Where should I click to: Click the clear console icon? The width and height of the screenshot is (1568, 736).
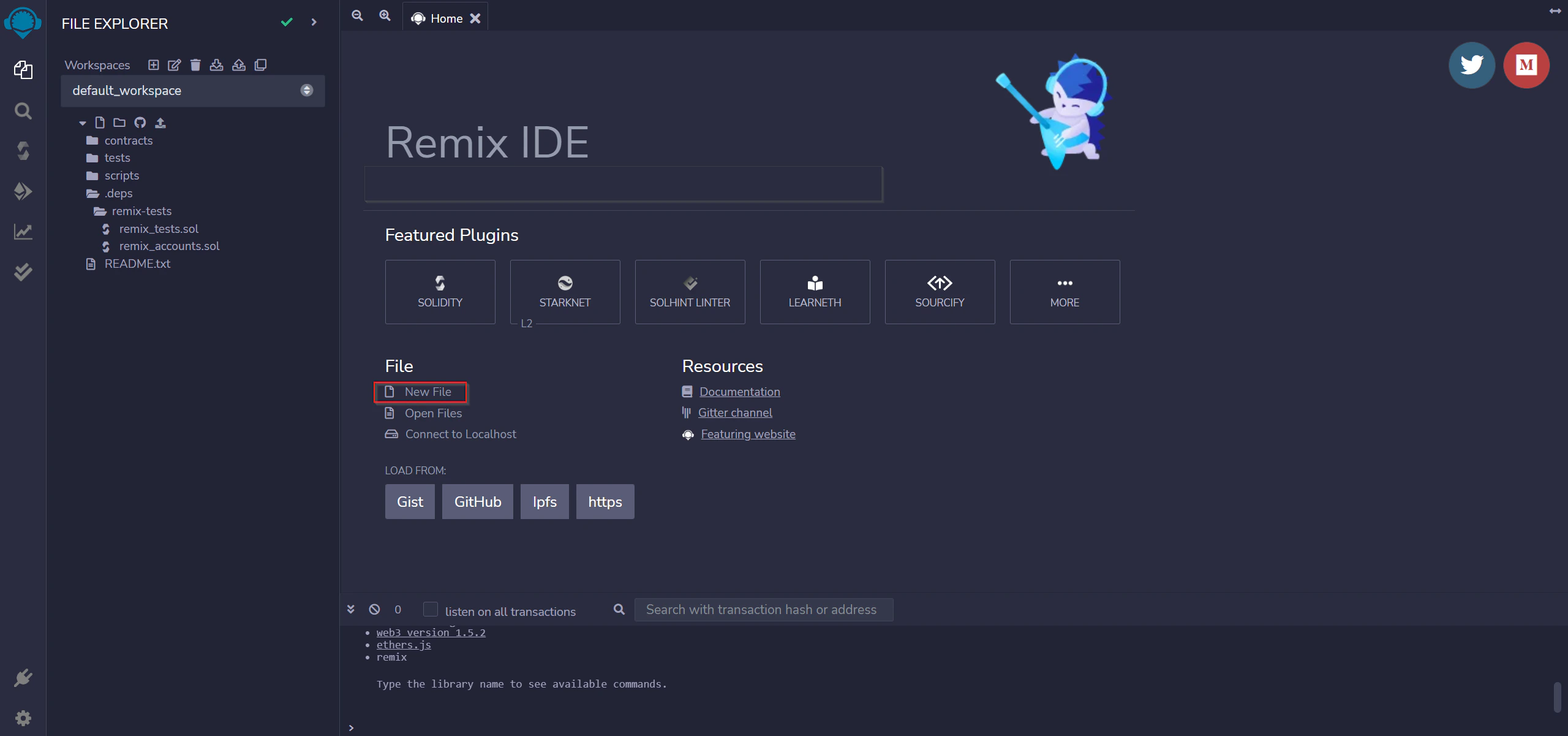pyautogui.click(x=374, y=610)
